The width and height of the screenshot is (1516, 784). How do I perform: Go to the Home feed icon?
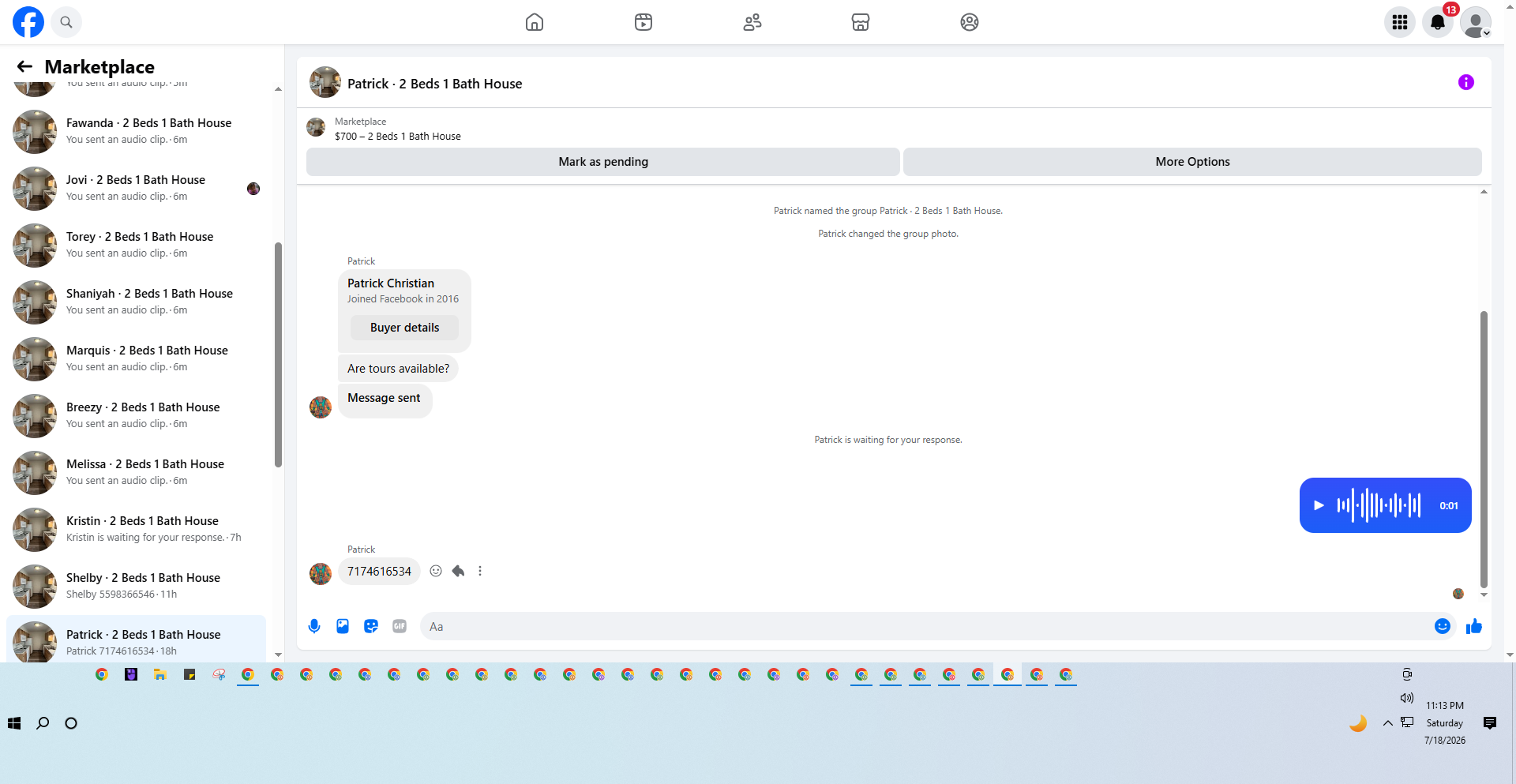[535, 22]
